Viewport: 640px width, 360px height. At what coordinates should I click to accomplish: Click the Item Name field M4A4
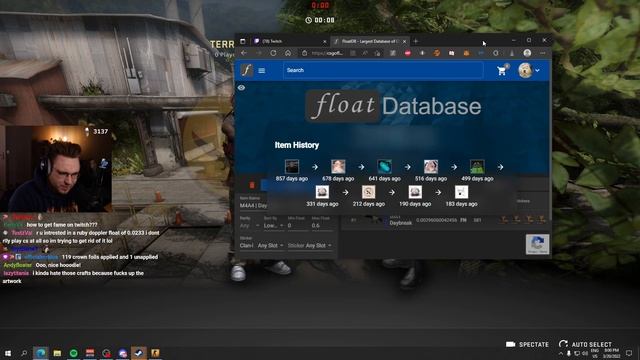[253, 205]
